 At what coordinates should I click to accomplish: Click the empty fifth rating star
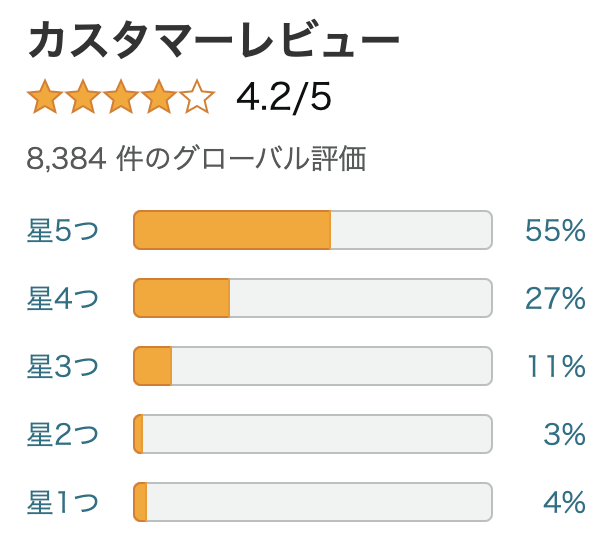197,97
